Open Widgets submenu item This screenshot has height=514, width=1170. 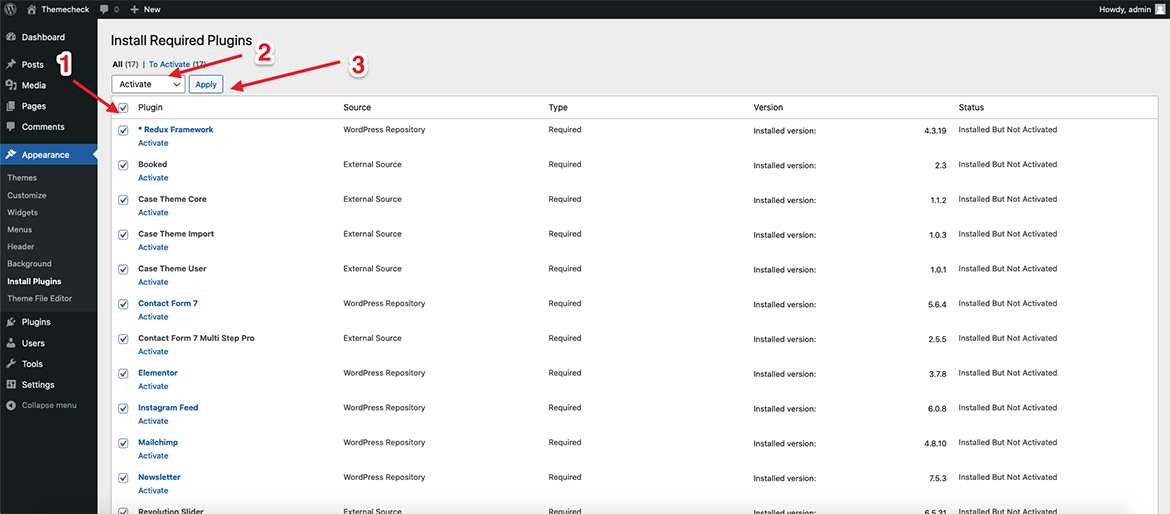[x=22, y=213]
